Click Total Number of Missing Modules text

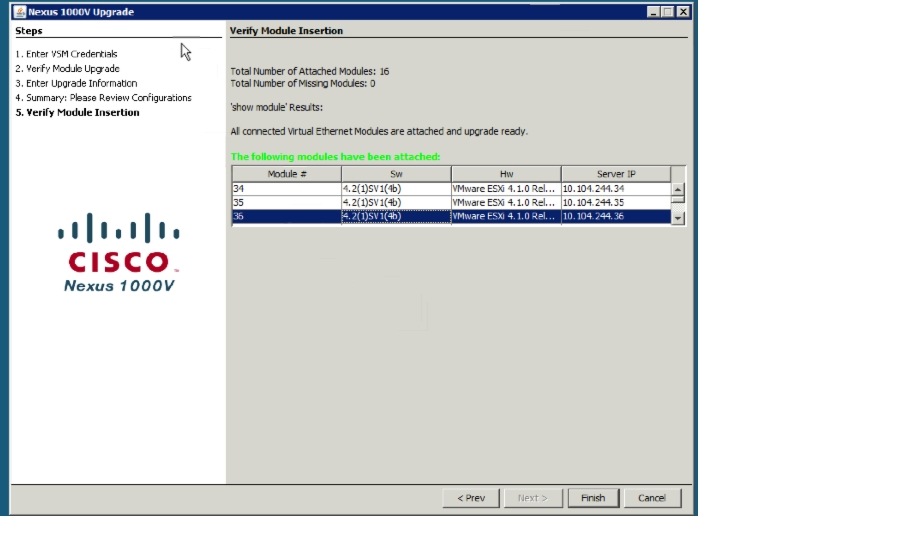click(x=303, y=84)
